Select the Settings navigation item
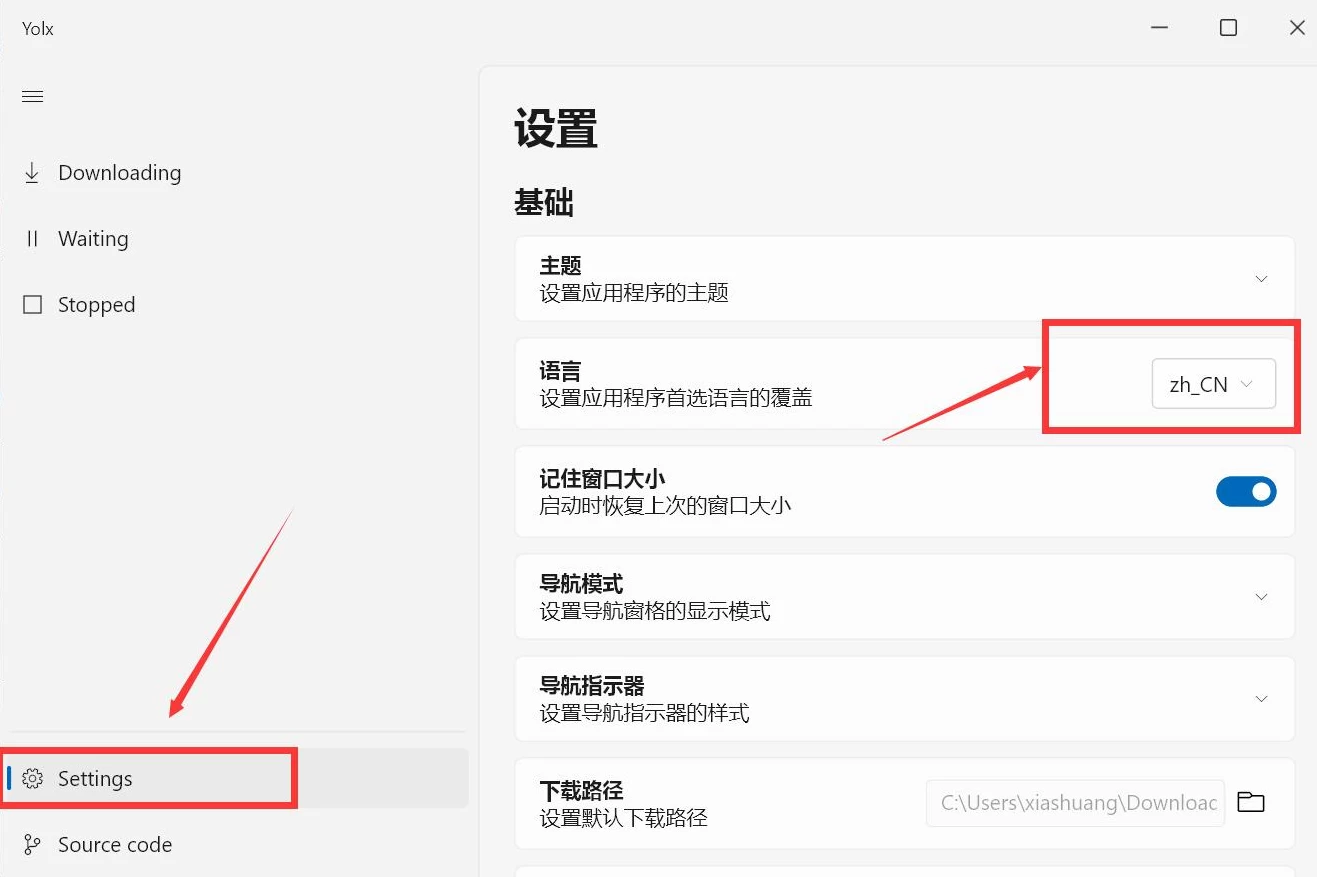1317x877 pixels. pos(95,779)
